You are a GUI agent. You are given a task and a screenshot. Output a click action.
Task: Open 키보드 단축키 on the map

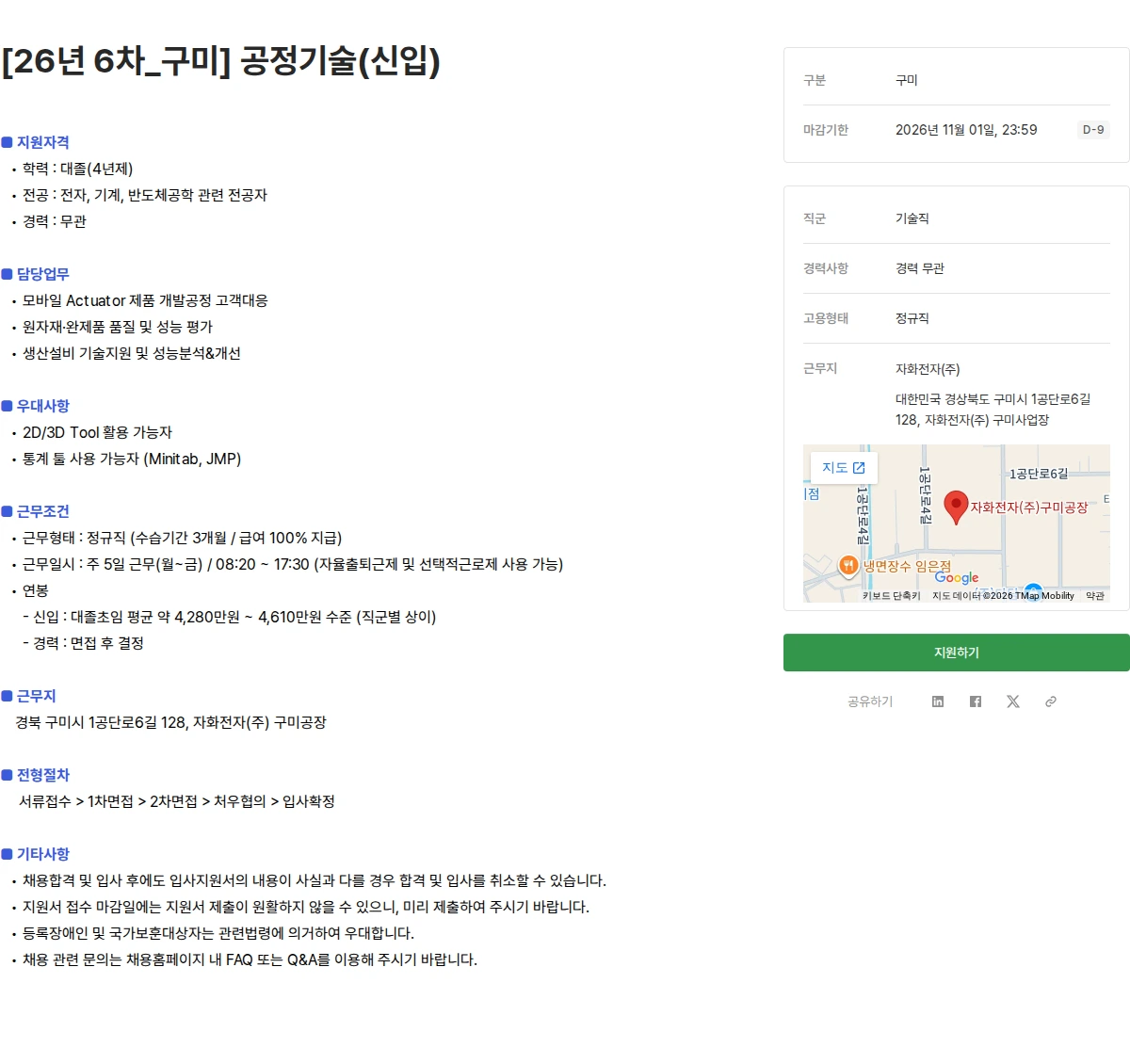pyautogui.click(x=891, y=596)
